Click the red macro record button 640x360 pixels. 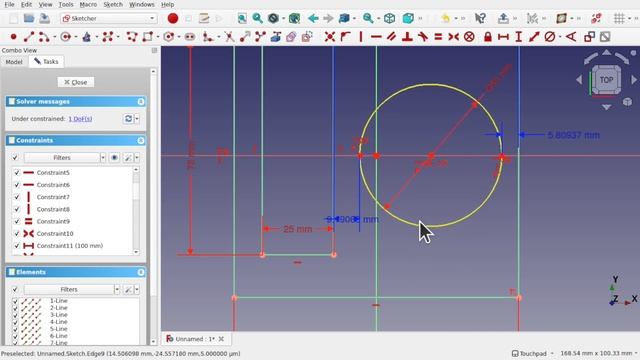click(x=173, y=18)
